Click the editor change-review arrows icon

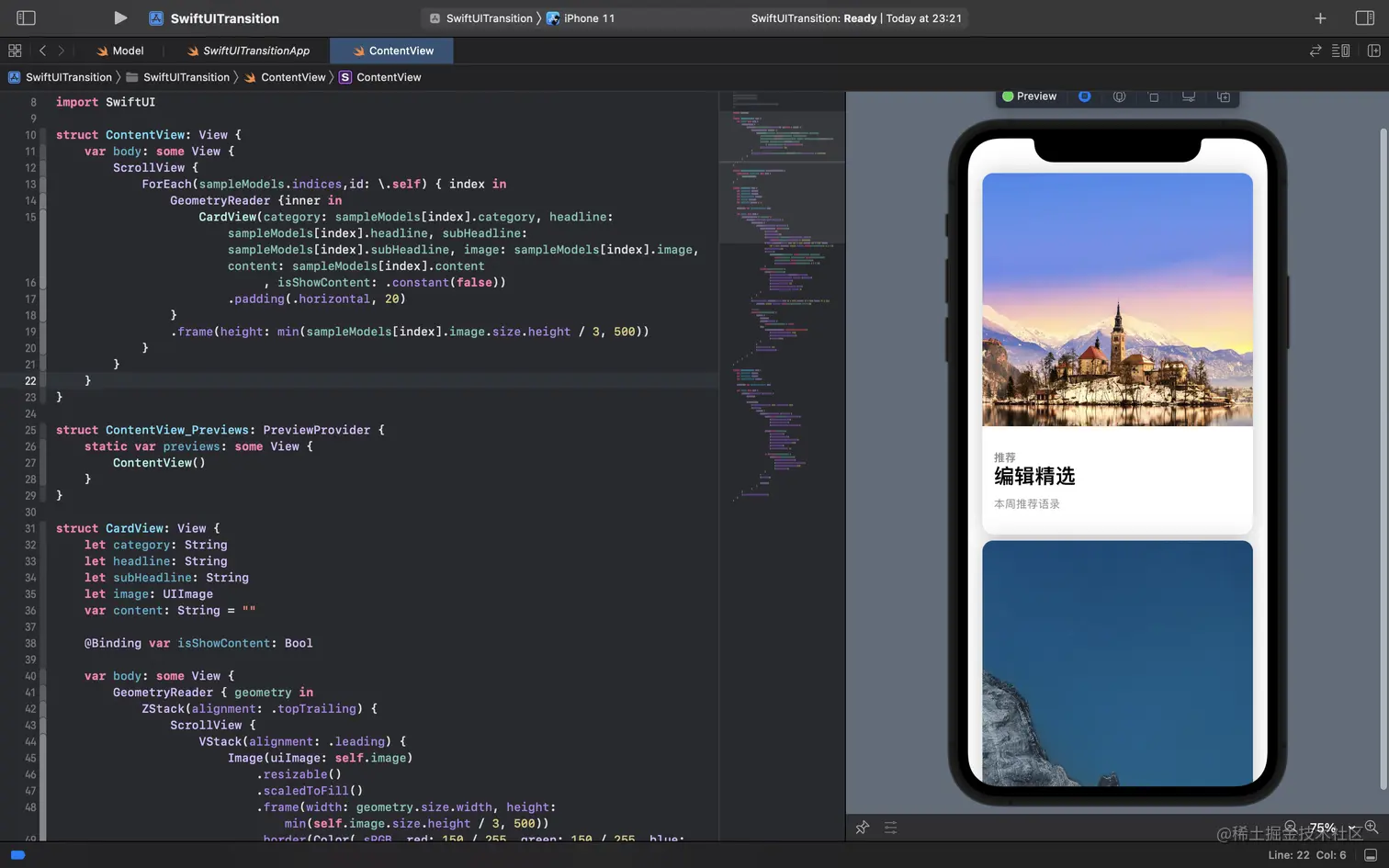tap(1316, 51)
